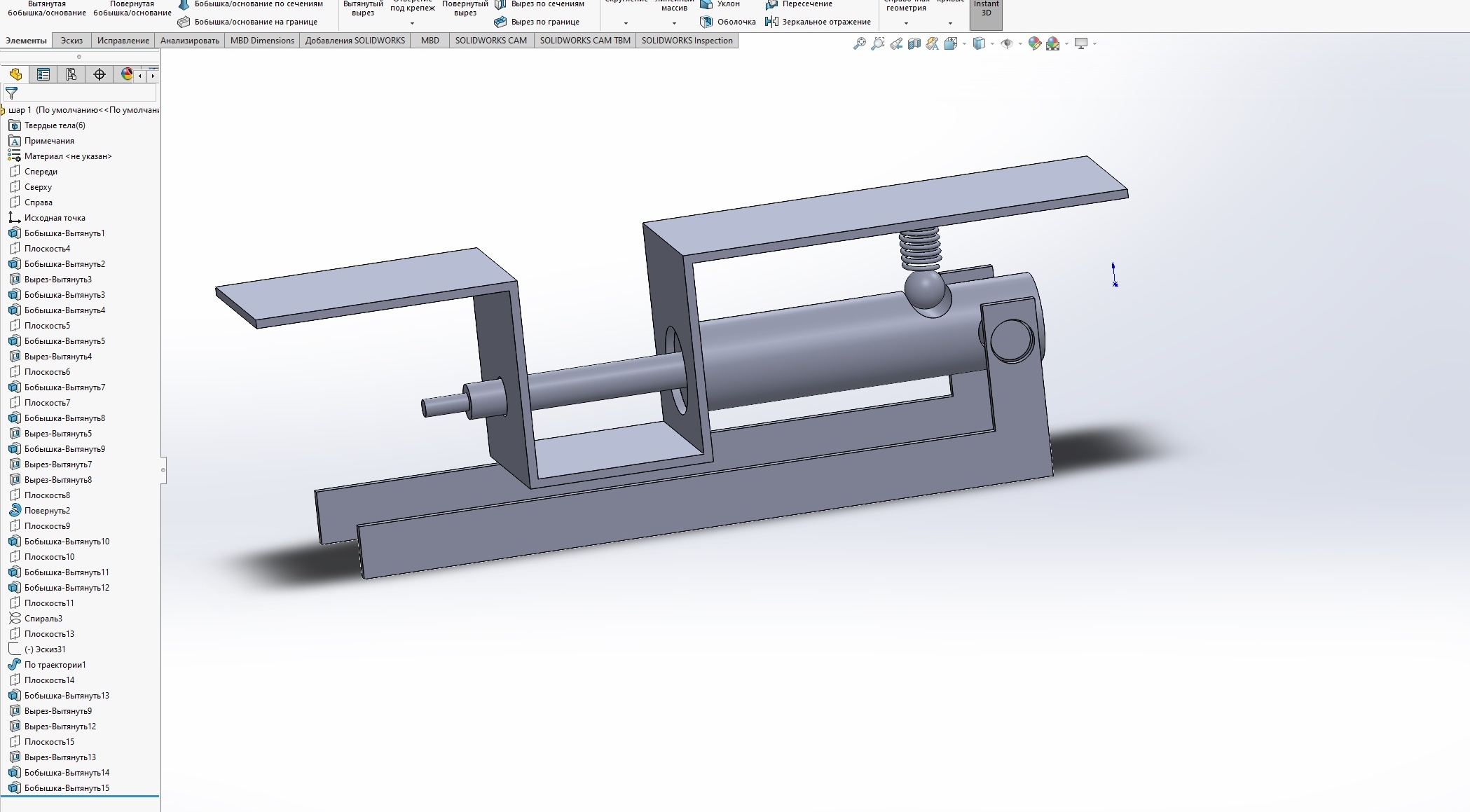Viewport: 1470px width, 812px height.
Task: Click View Settings monitor icon
Action: coord(1081,43)
